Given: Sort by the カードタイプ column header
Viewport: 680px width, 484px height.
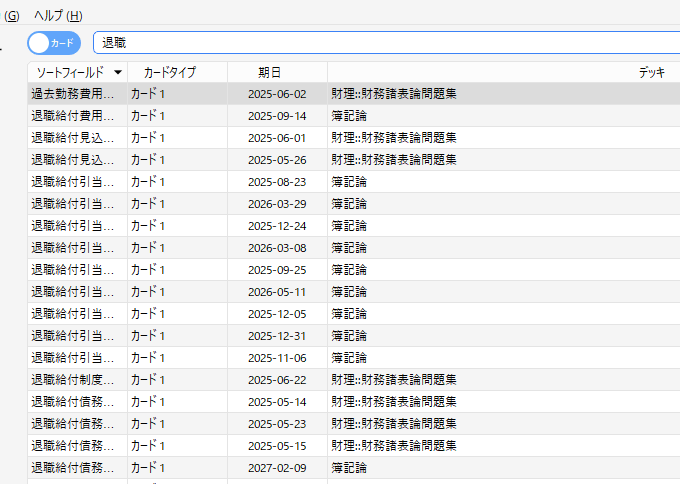Looking at the screenshot, I should point(170,73).
